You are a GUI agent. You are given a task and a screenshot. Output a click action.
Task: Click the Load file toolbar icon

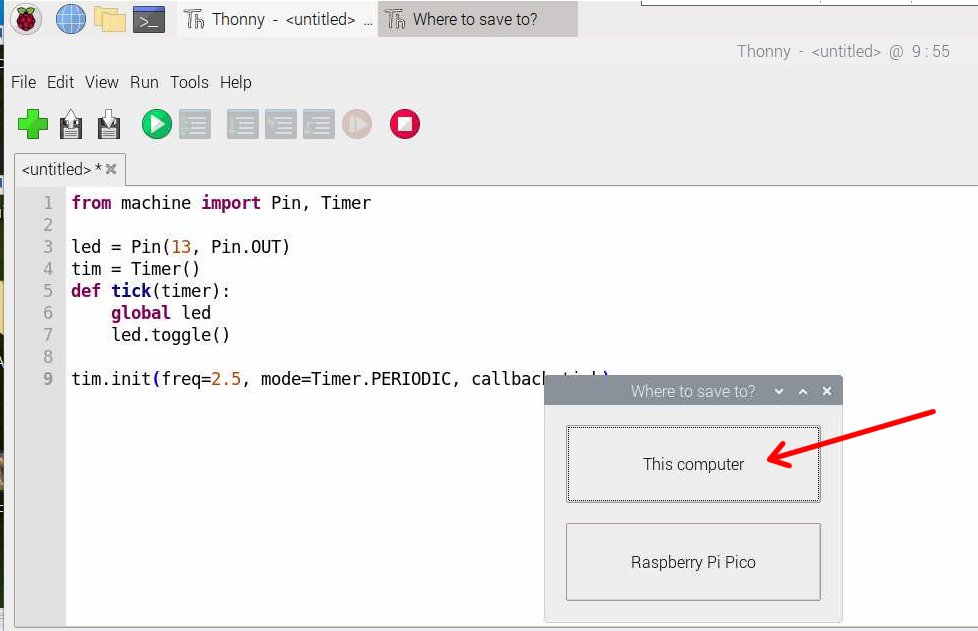click(70, 124)
